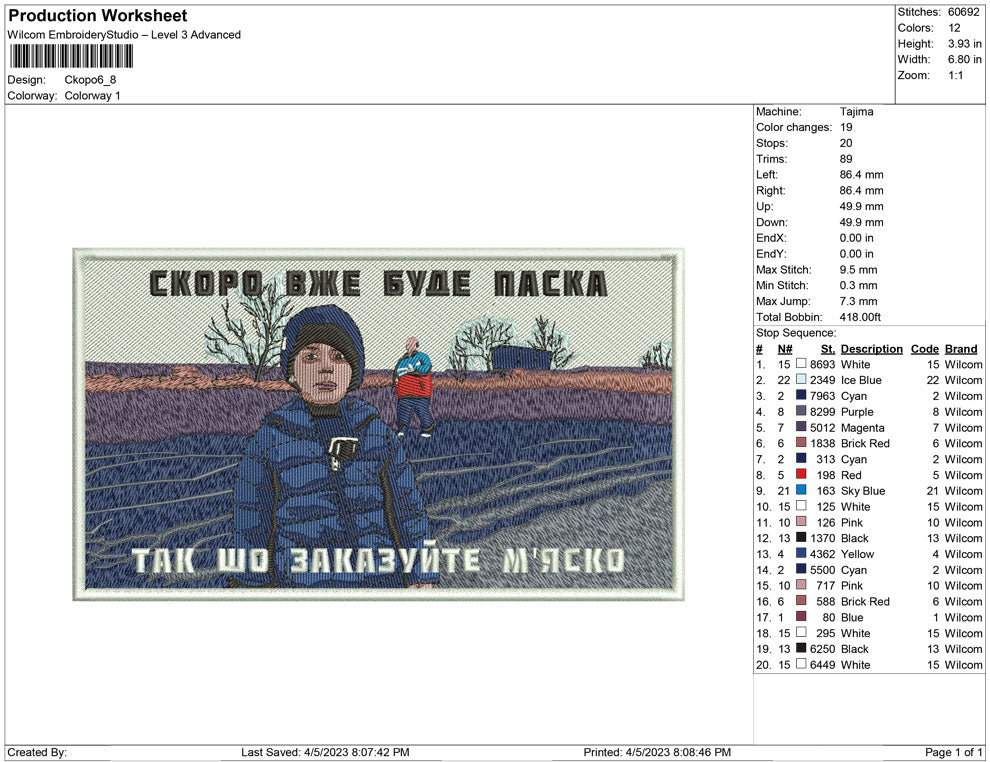Click the Colors value '12'
990x762 pixels.
(x=954, y=28)
